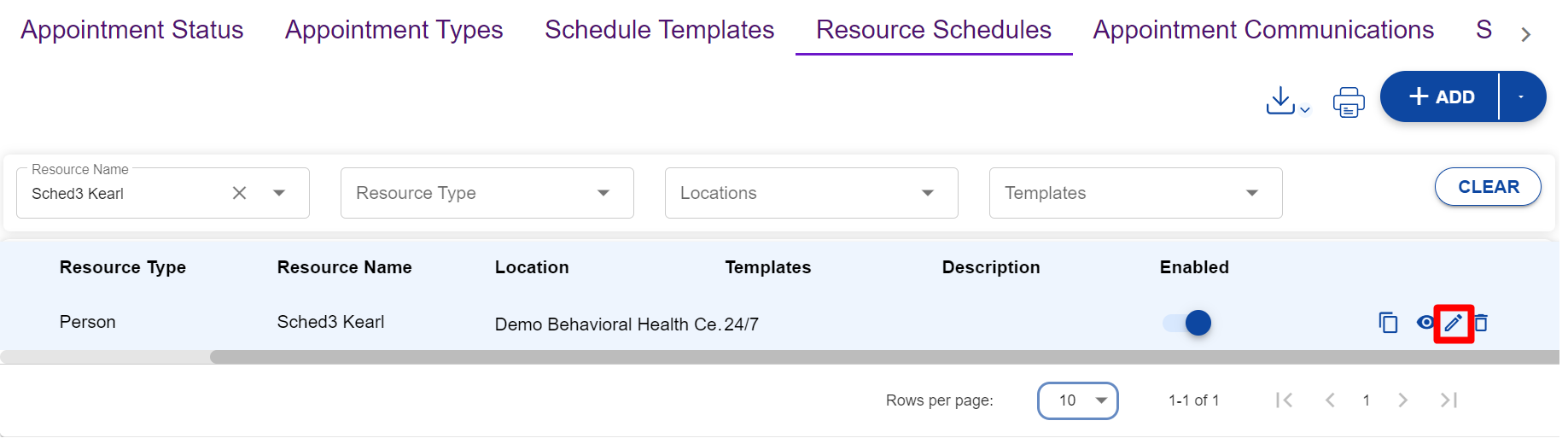The image size is (1568, 444).
Task: Delete the Sched3 Kearl schedule row
Action: (x=1482, y=323)
